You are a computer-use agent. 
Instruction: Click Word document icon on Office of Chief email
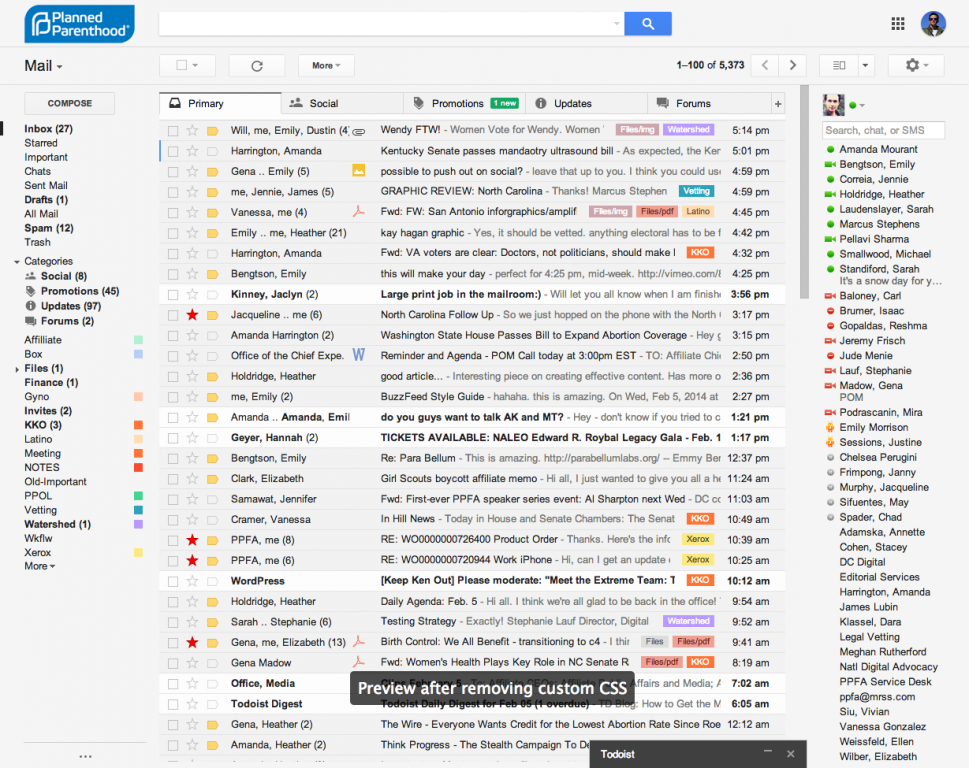pos(358,355)
